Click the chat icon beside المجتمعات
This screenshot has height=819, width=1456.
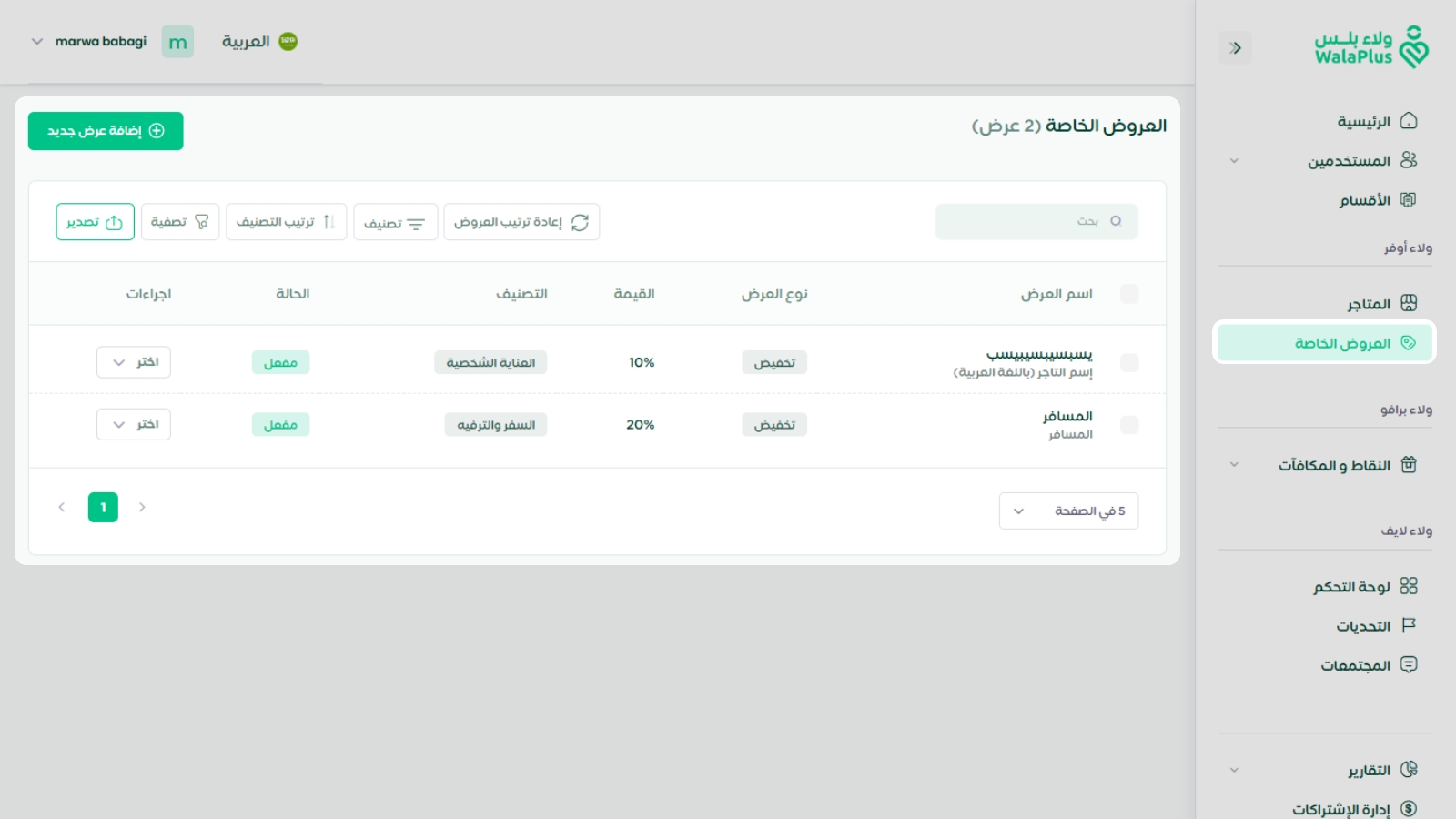1409,664
